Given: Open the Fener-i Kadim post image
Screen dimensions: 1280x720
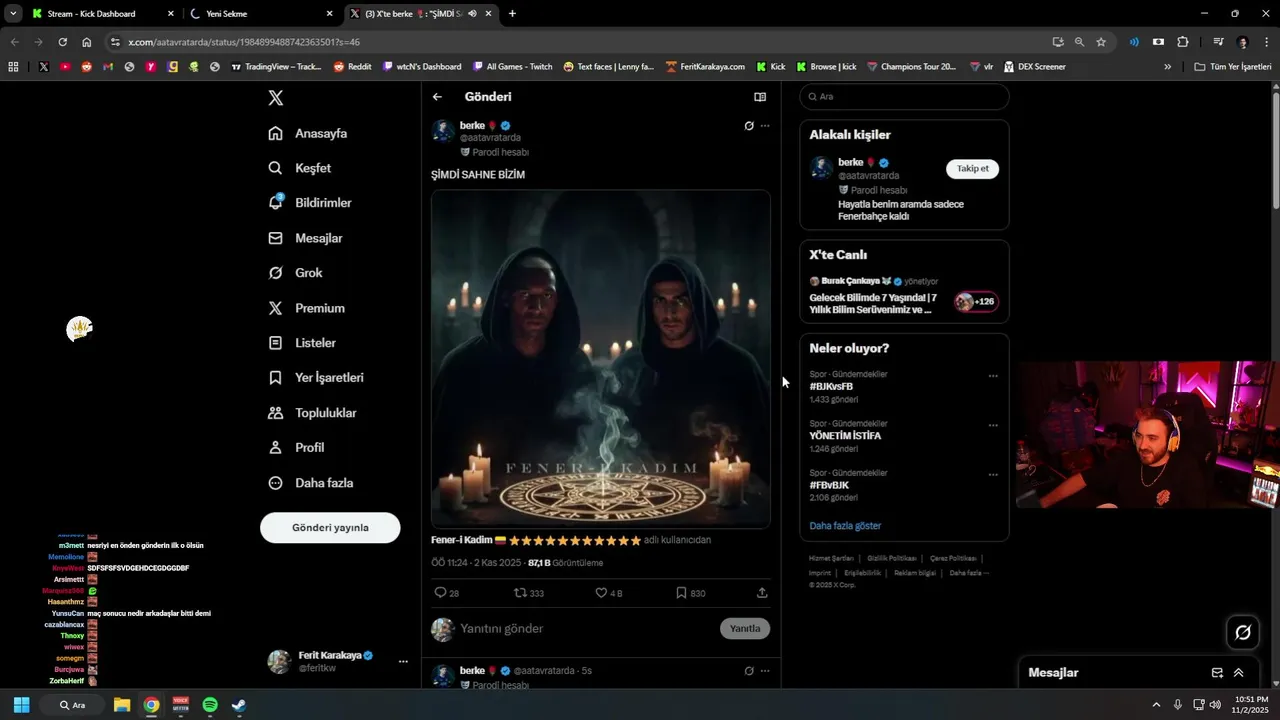Looking at the screenshot, I should (601, 359).
